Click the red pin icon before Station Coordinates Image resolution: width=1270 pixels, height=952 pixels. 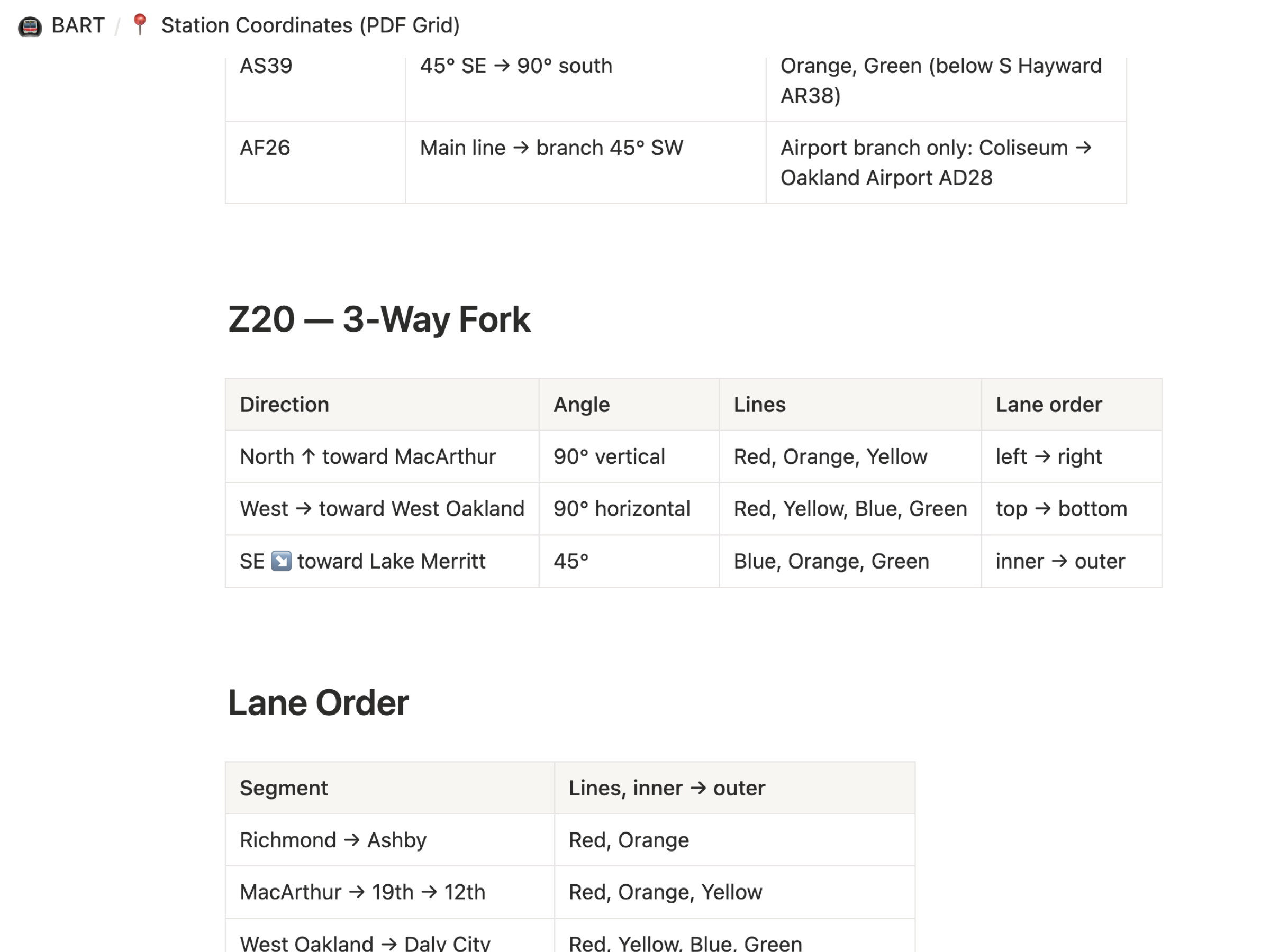tap(140, 25)
